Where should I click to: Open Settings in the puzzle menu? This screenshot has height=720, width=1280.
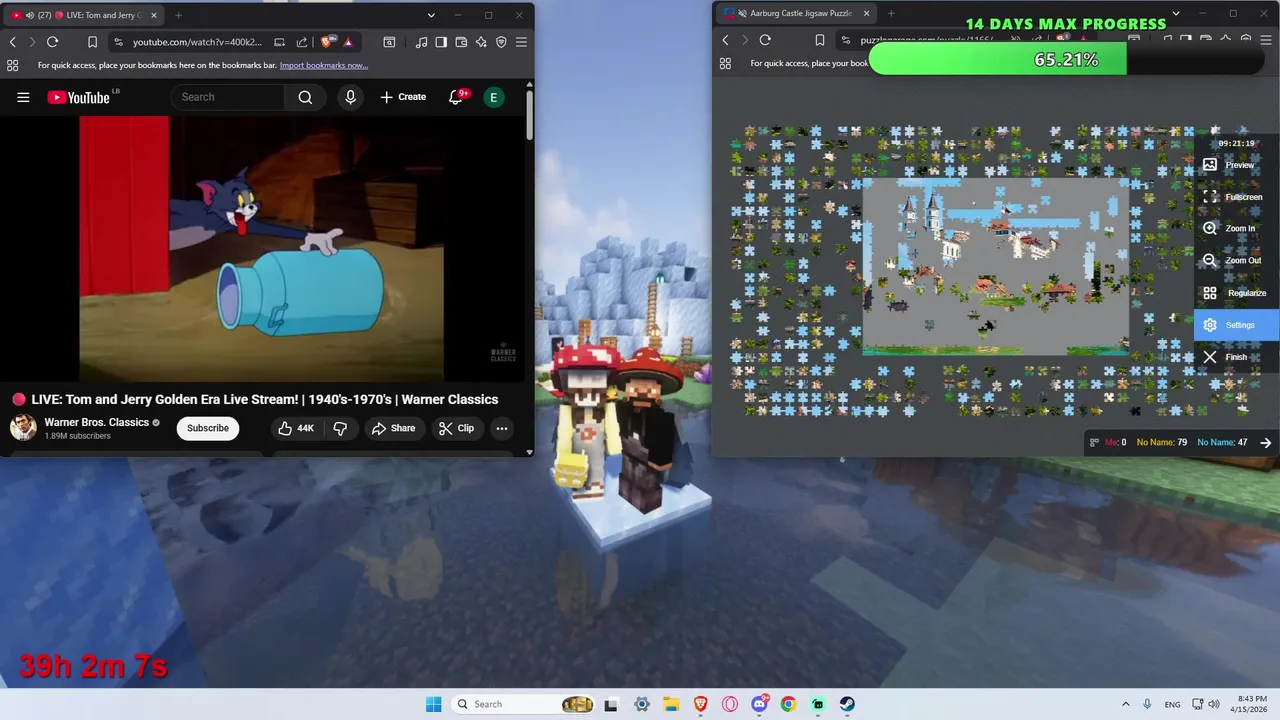pyautogui.click(x=1237, y=325)
